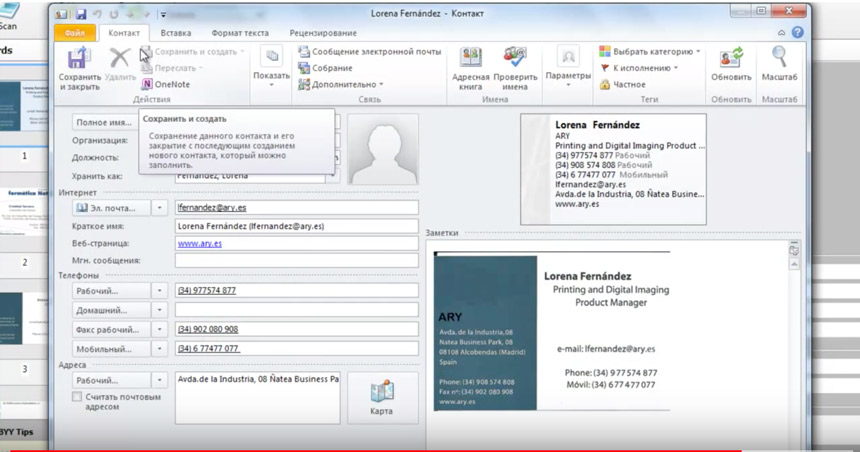Screen dimensions: 860x452
Task: Open dropdown next to Рабочий phone
Action: click(160, 291)
